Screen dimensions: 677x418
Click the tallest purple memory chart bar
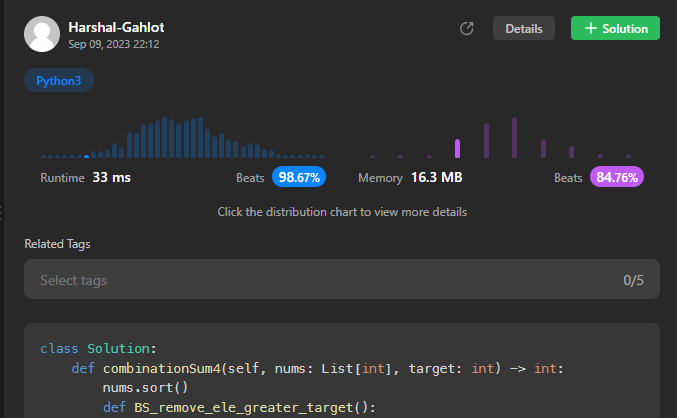[x=514, y=138]
